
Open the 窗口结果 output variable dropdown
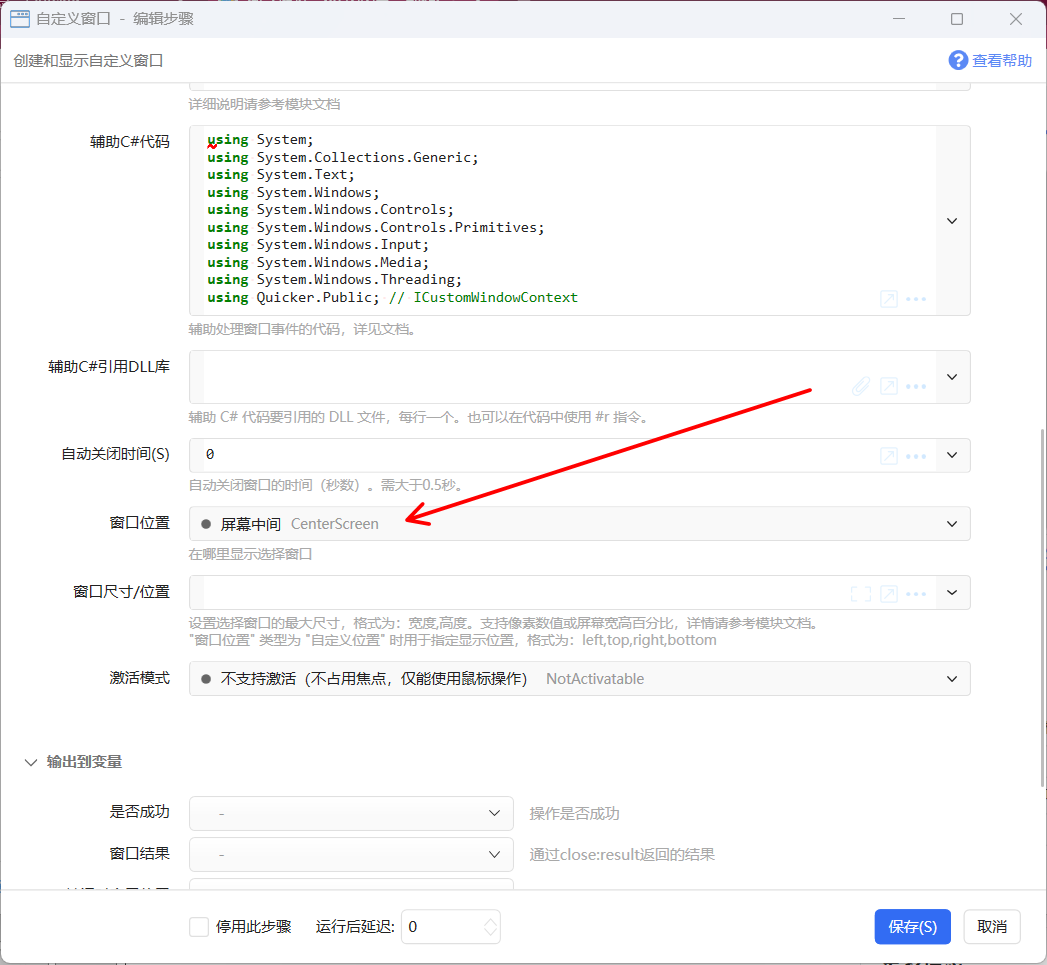[351, 854]
